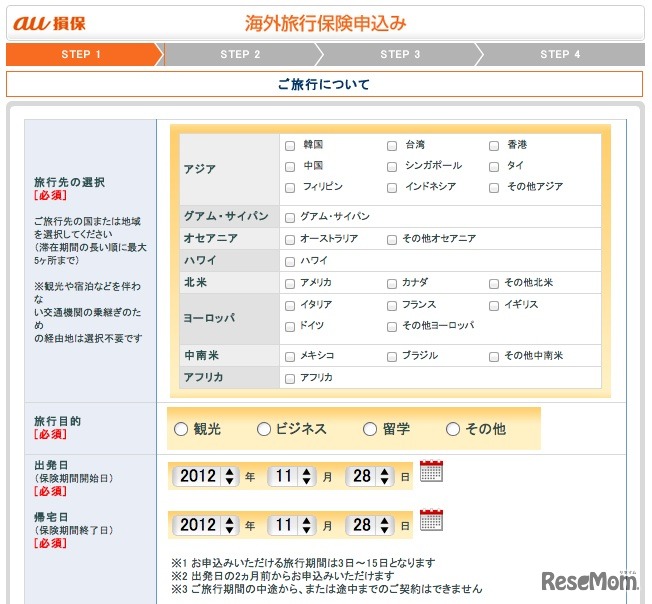Screen dimensions: 652x604
Task: Click the ご旅行について section heading
Action: coord(324,84)
